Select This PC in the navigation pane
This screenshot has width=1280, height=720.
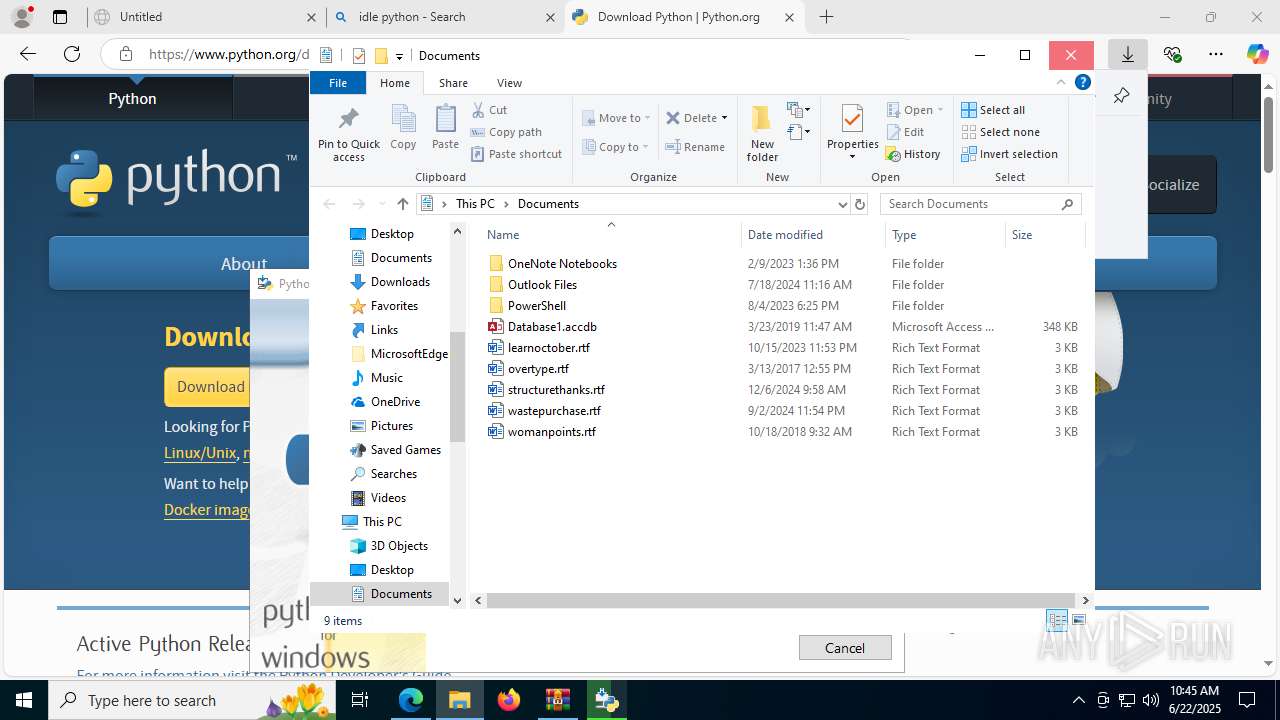click(382, 522)
